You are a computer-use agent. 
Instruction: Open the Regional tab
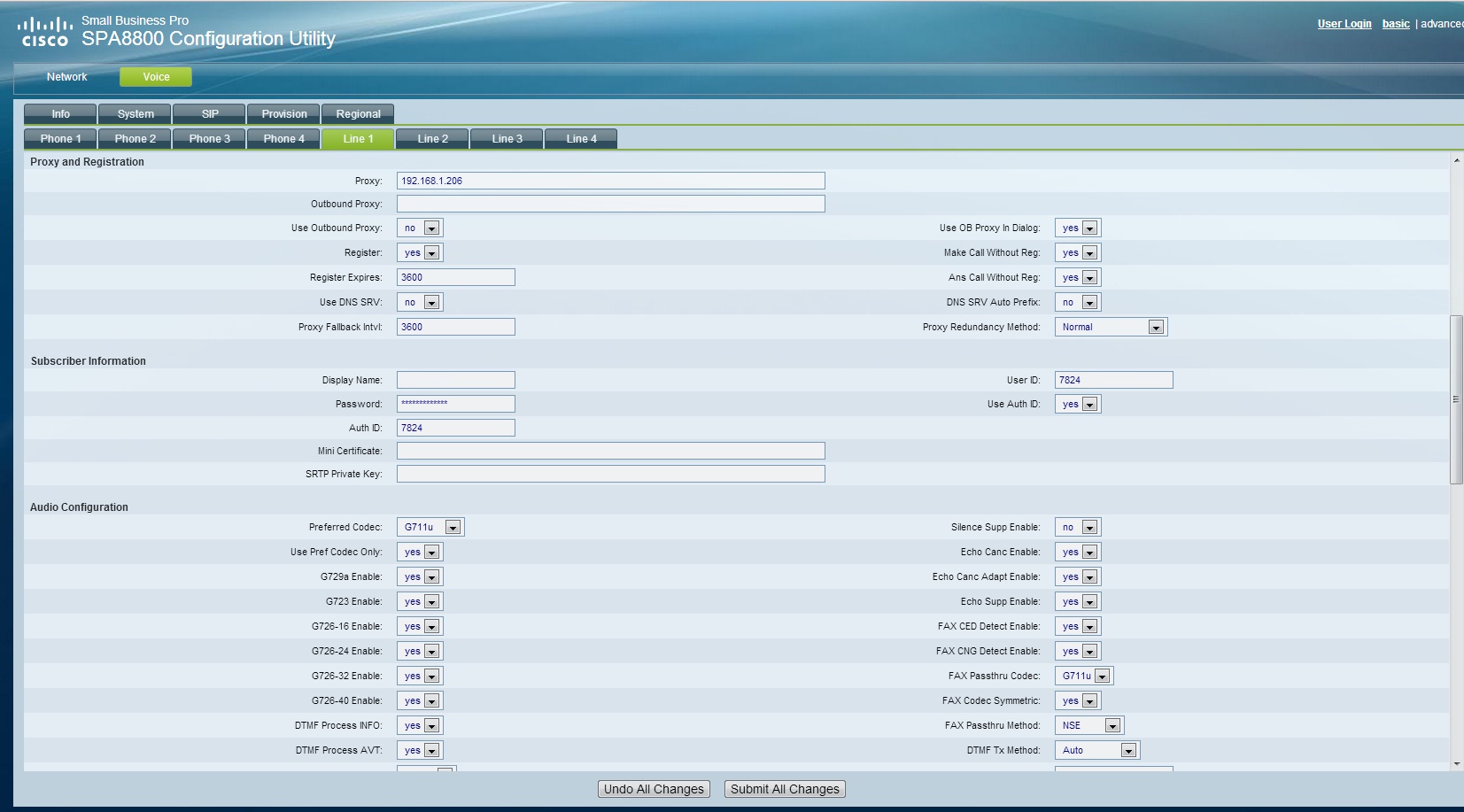tap(358, 114)
